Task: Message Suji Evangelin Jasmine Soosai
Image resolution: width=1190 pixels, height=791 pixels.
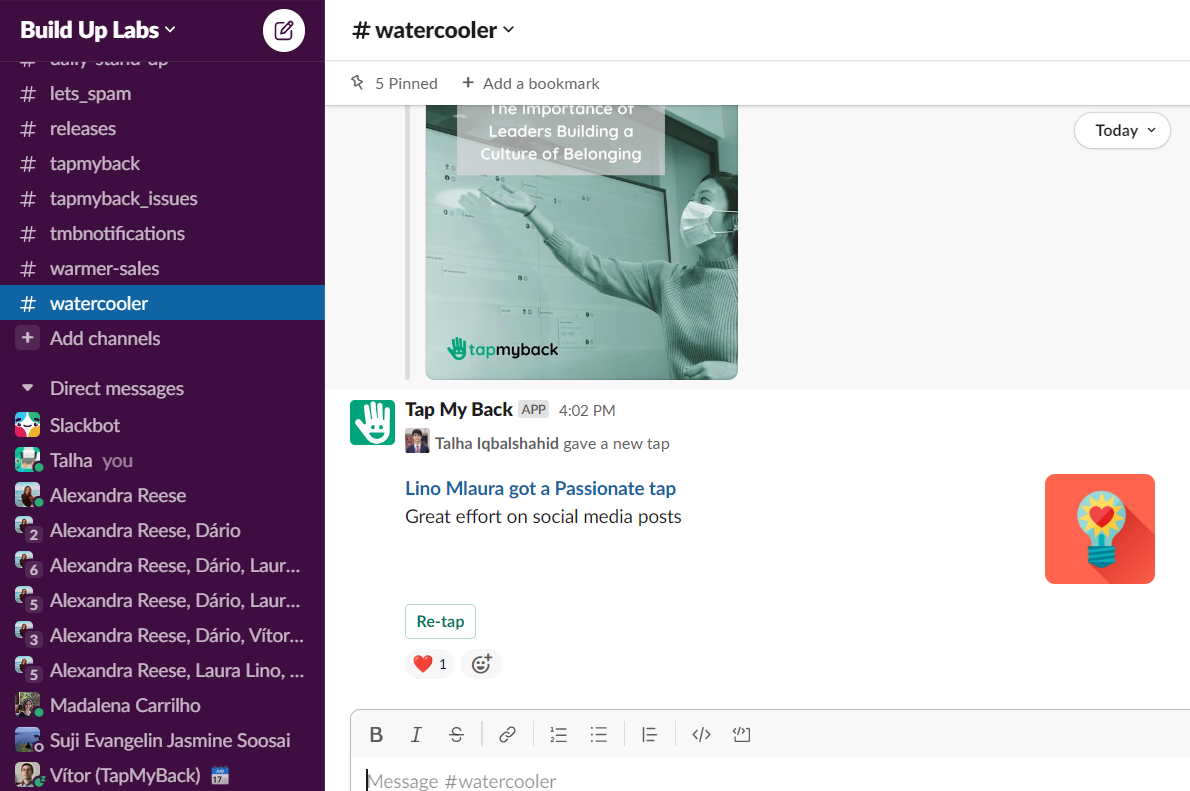Action: point(162,739)
